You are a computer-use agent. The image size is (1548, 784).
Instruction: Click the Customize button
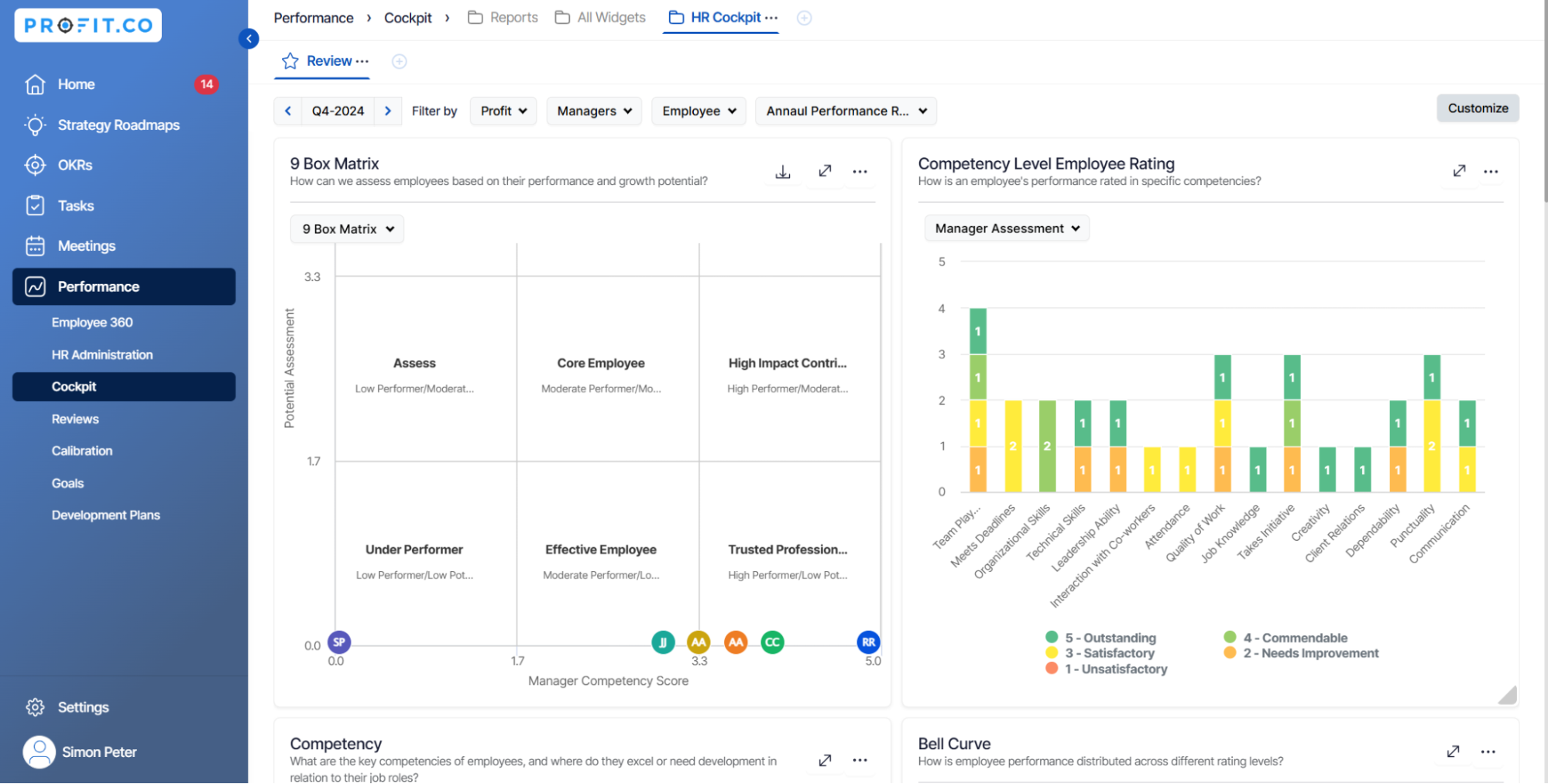click(x=1478, y=108)
